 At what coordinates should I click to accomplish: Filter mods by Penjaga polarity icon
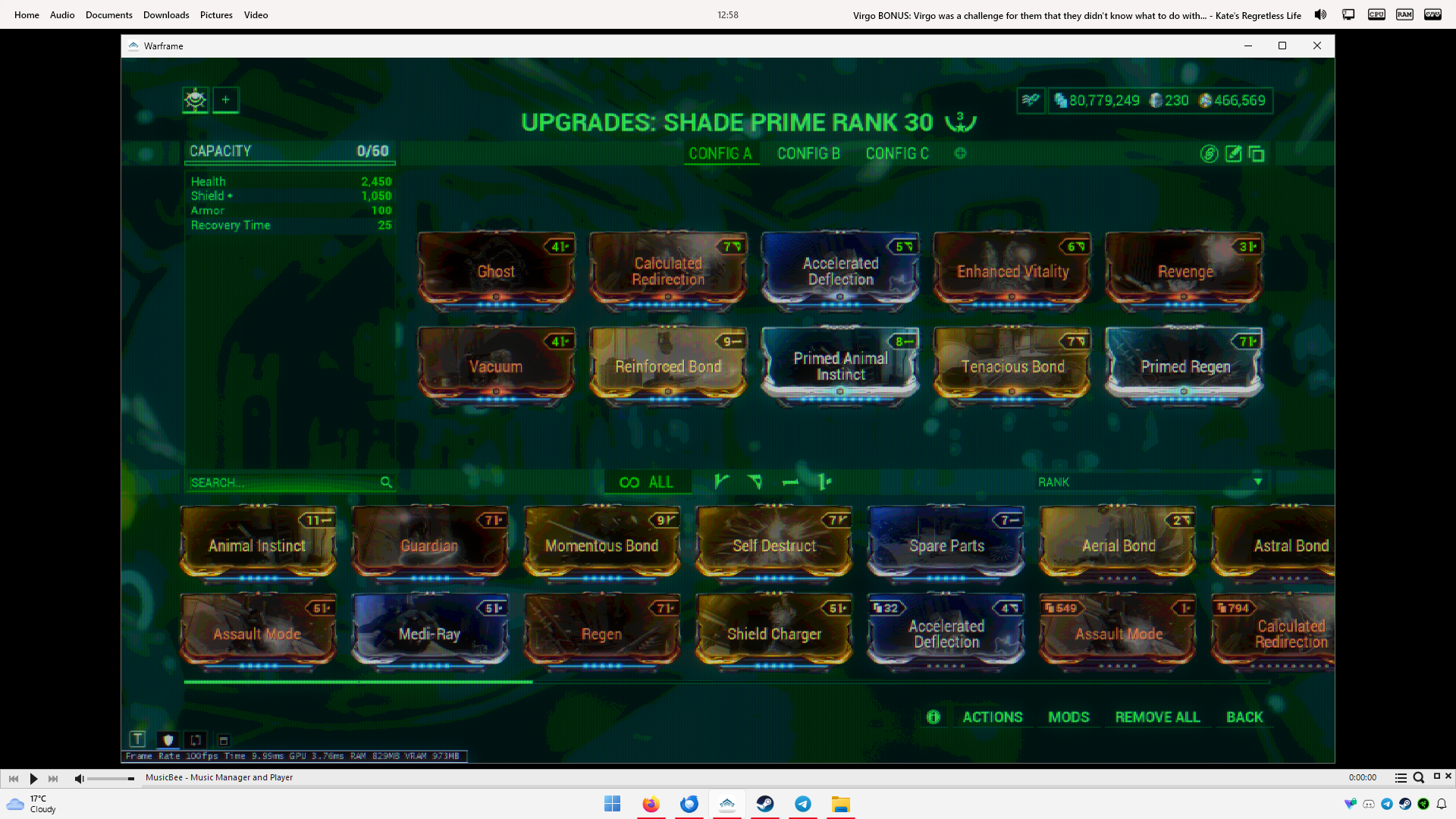[825, 482]
